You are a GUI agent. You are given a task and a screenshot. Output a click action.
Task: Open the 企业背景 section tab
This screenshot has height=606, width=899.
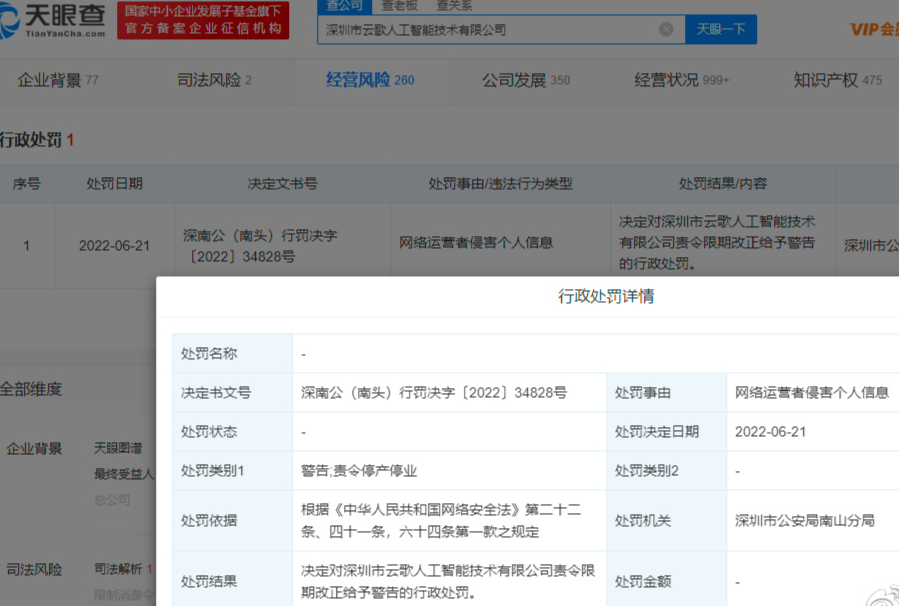[x=58, y=80]
